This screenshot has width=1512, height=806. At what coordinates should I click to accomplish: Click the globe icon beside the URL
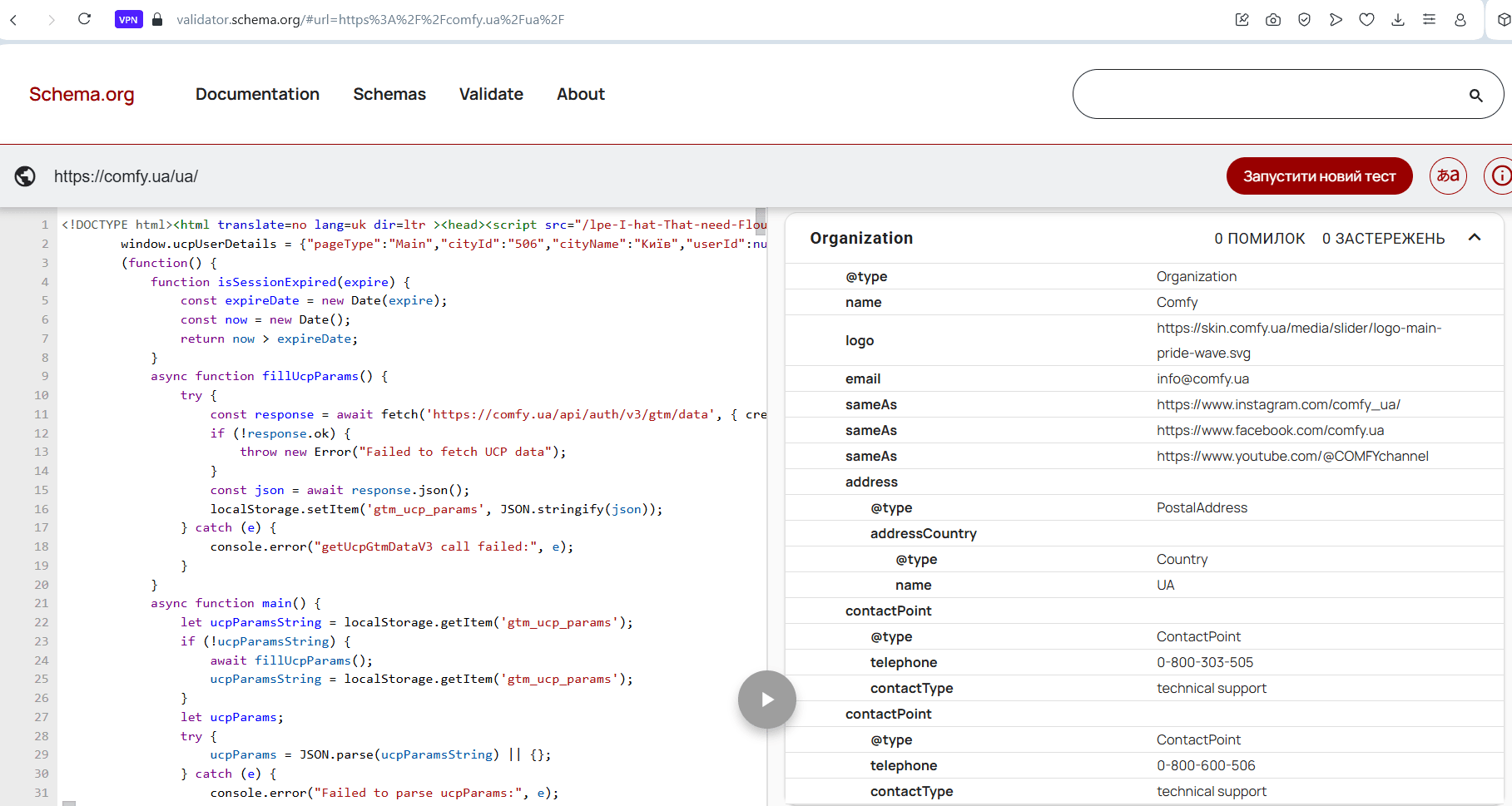tap(25, 176)
